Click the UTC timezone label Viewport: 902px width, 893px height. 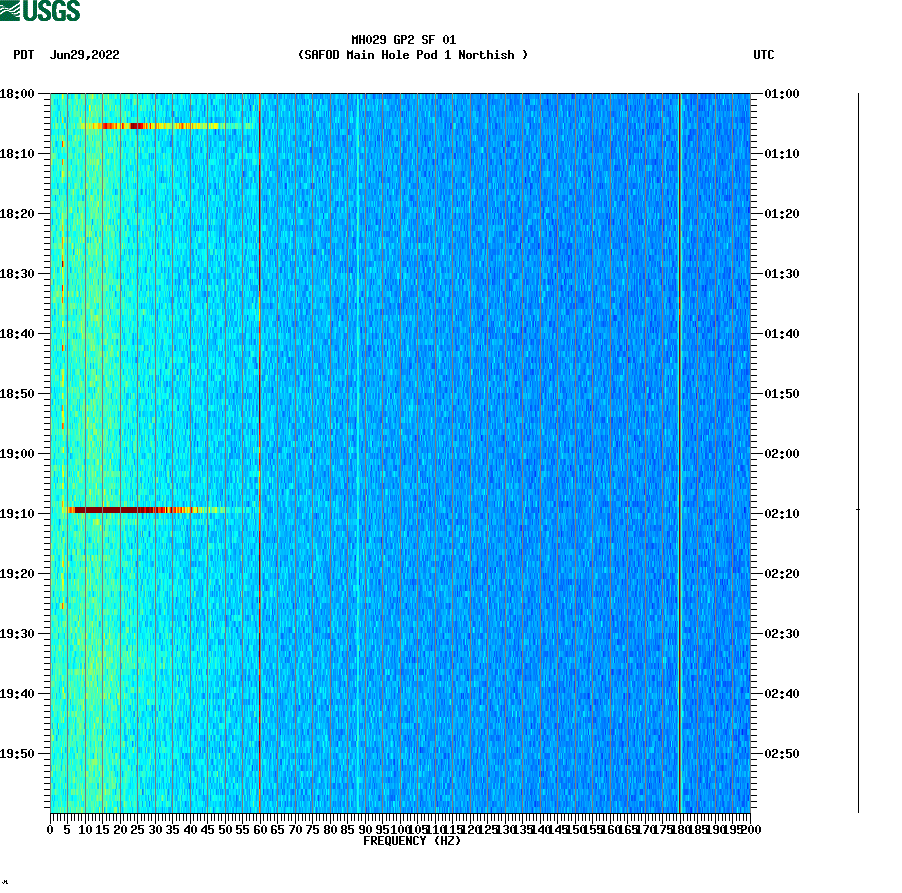click(765, 56)
